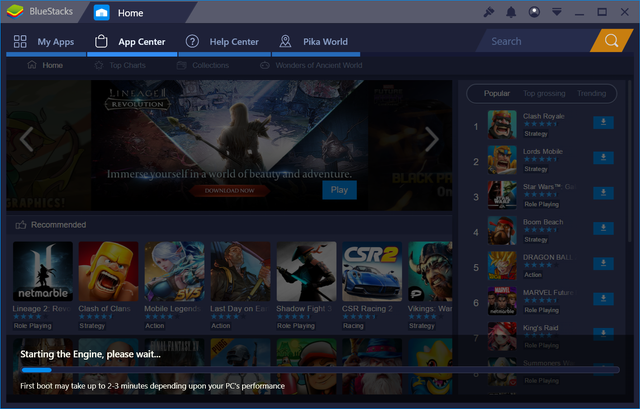Download King's Raid via its download icon
Screen dimensions: 640x409
coord(603,334)
